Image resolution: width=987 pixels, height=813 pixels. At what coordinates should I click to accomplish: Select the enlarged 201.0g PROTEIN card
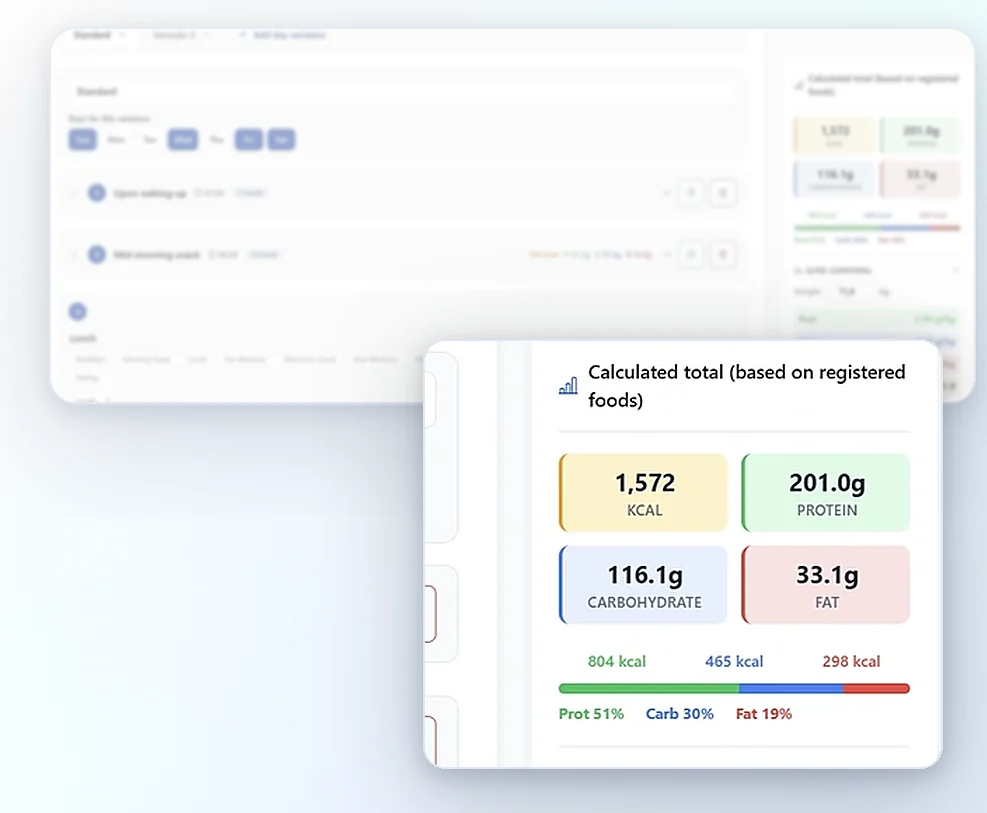click(826, 493)
